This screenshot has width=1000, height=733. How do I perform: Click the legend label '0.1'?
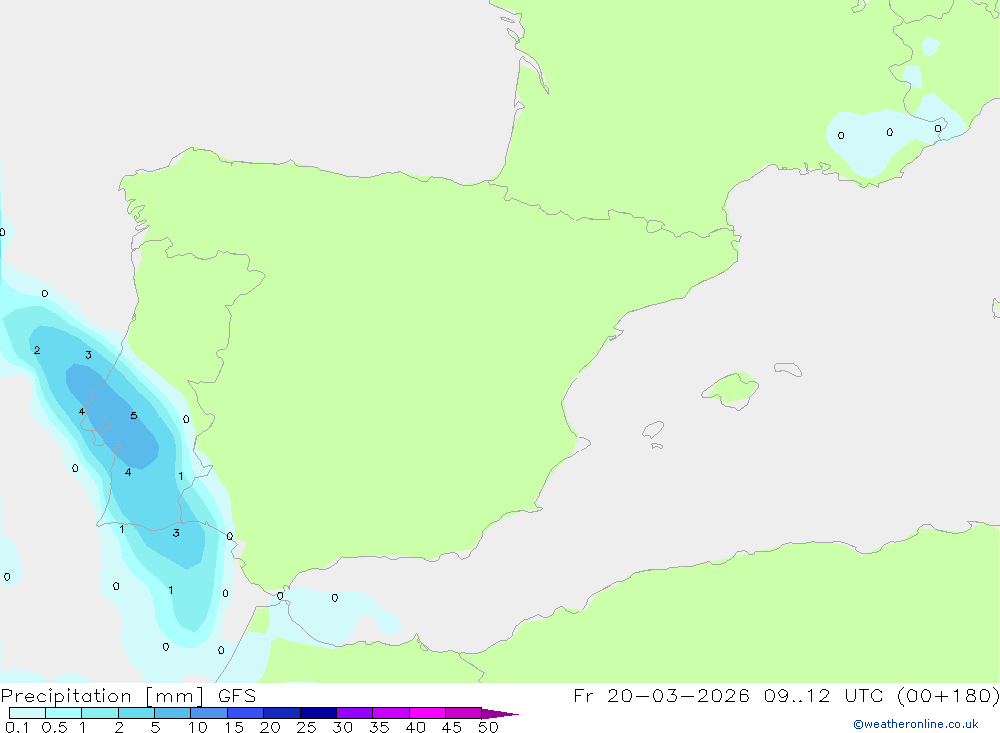click(17, 727)
